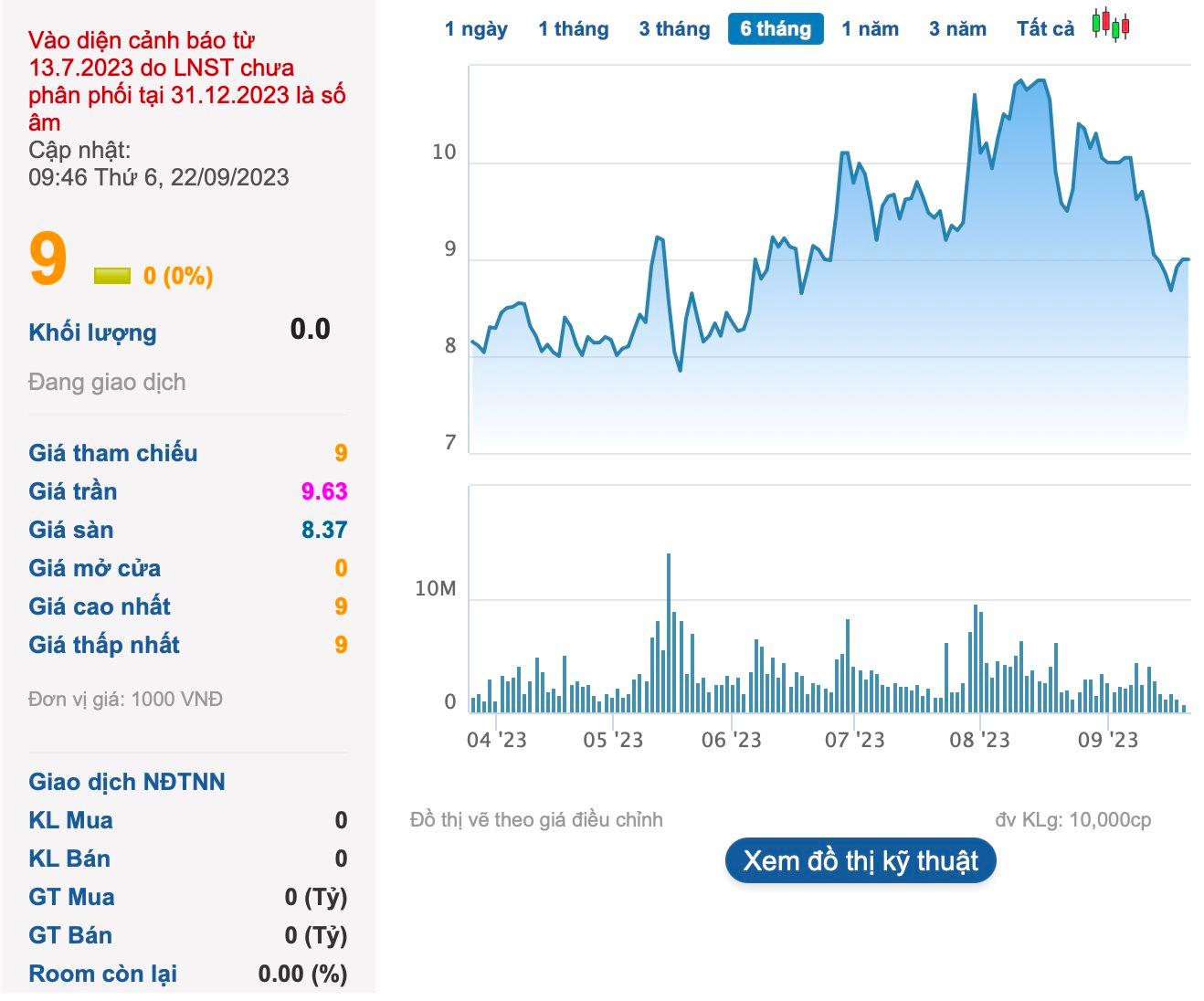The width and height of the screenshot is (1204, 1001).
Task: Click the 'Giá mở cửa' label
Action: 94,568
